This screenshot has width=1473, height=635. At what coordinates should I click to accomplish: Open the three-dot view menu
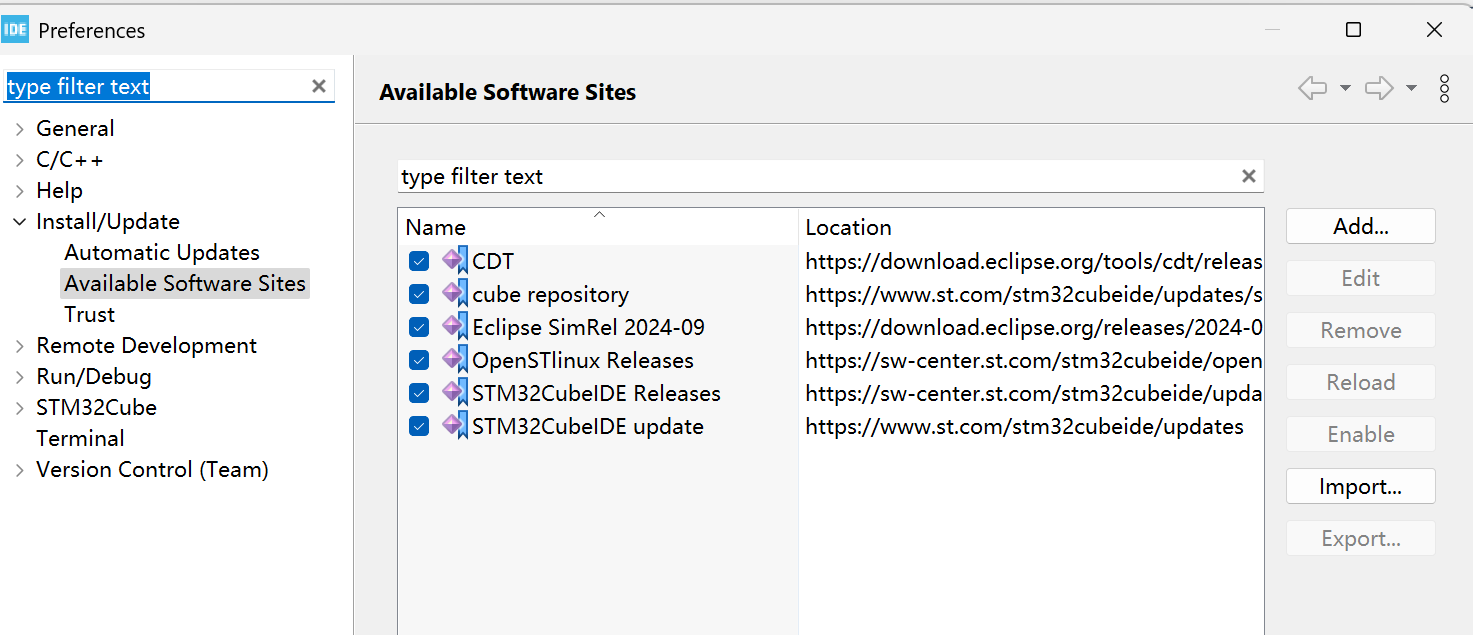[x=1445, y=89]
